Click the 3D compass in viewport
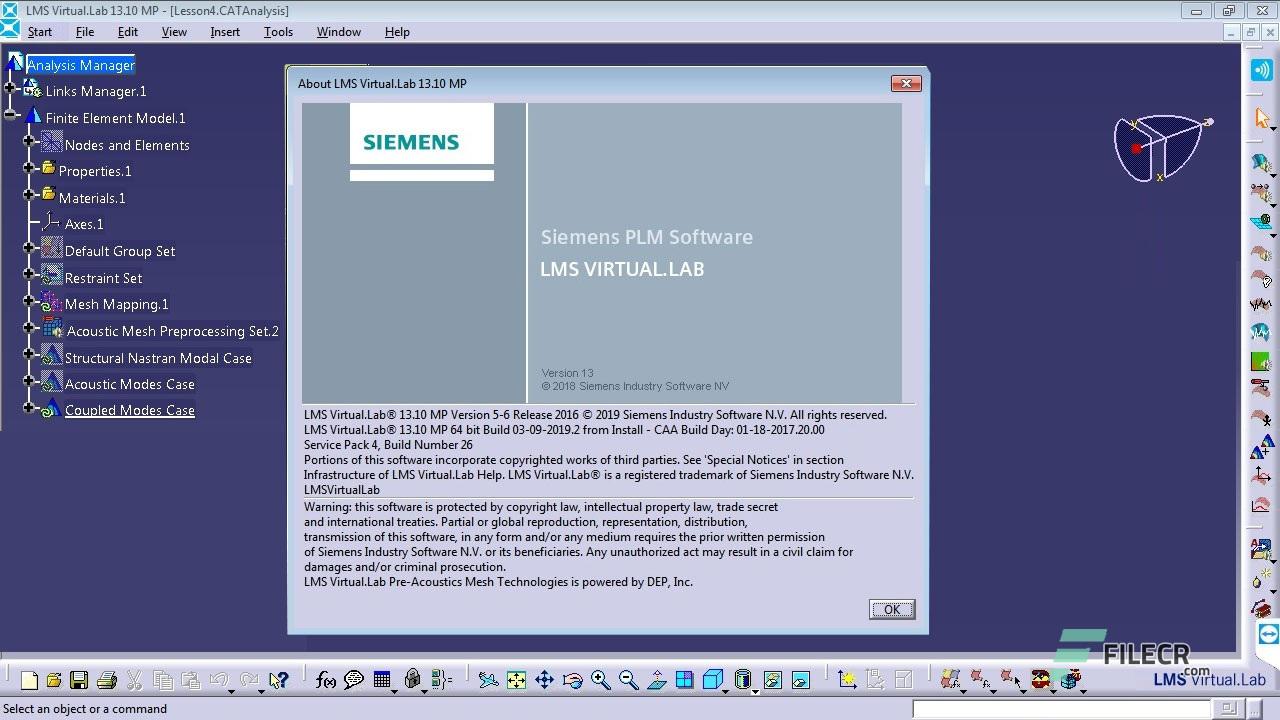 point(1161,149)
